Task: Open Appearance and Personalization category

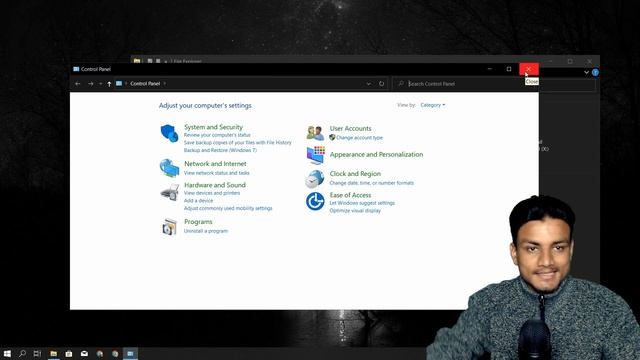Action: [376, 154]
